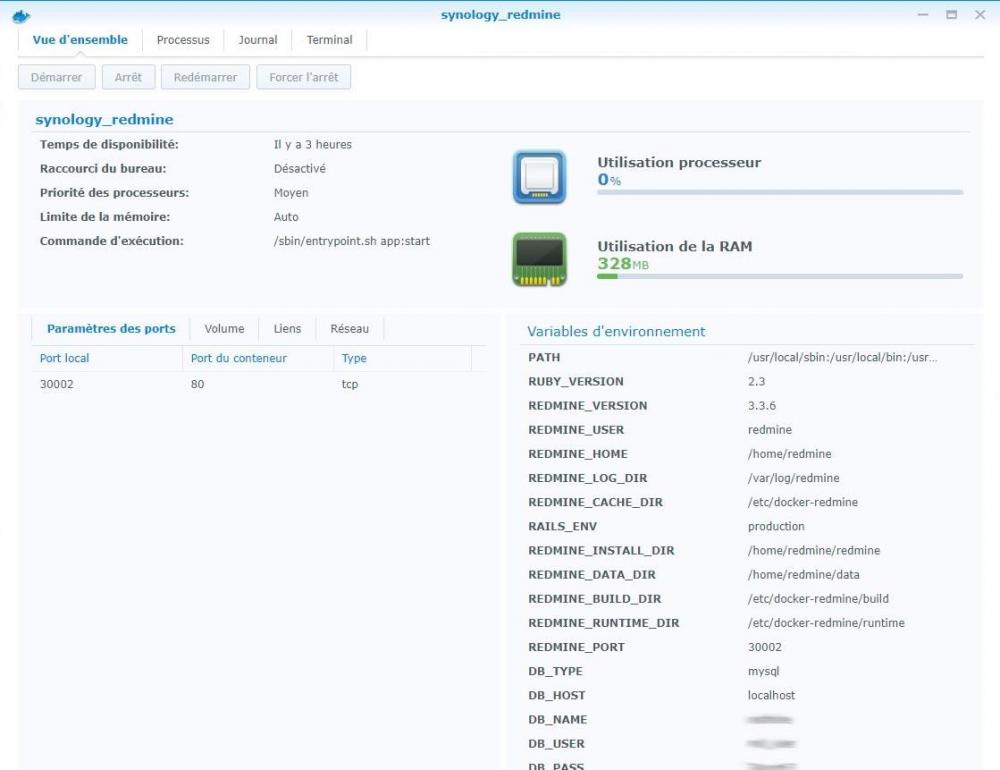Show the Volume settings tab
This screenshot has width=1000, height=770.
click(224, 329)
